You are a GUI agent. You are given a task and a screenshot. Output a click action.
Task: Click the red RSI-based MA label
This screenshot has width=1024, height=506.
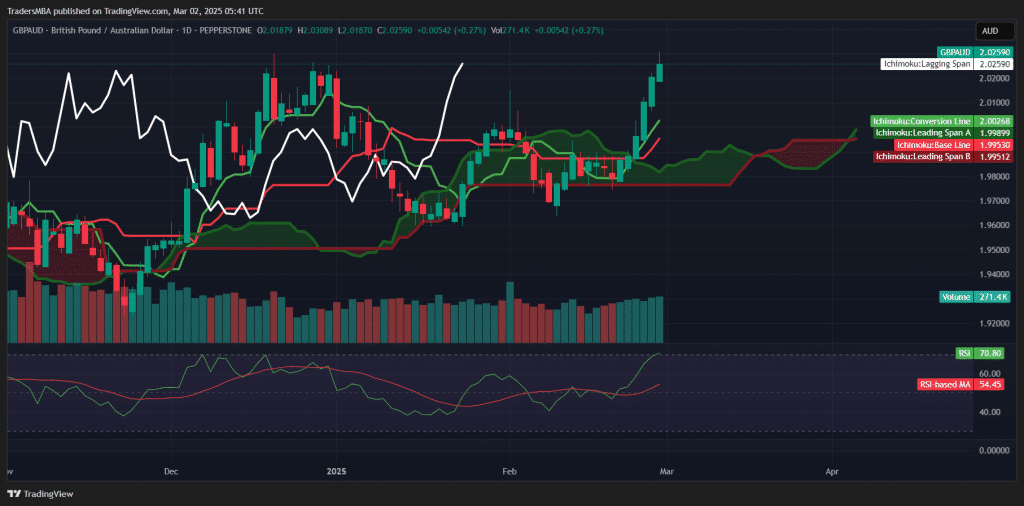pos(945,384)
